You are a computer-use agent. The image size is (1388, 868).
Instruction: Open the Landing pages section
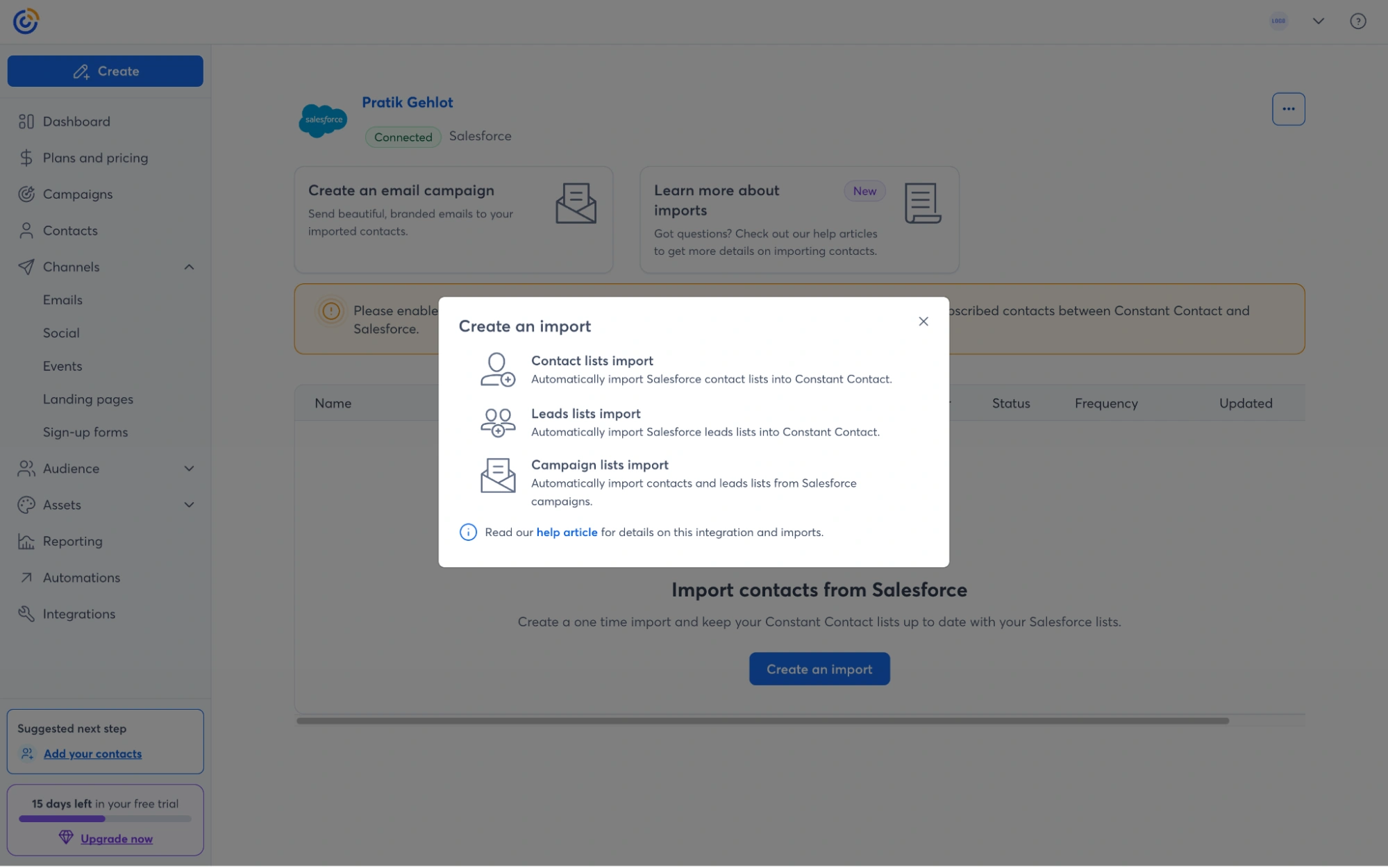(87, 399)
